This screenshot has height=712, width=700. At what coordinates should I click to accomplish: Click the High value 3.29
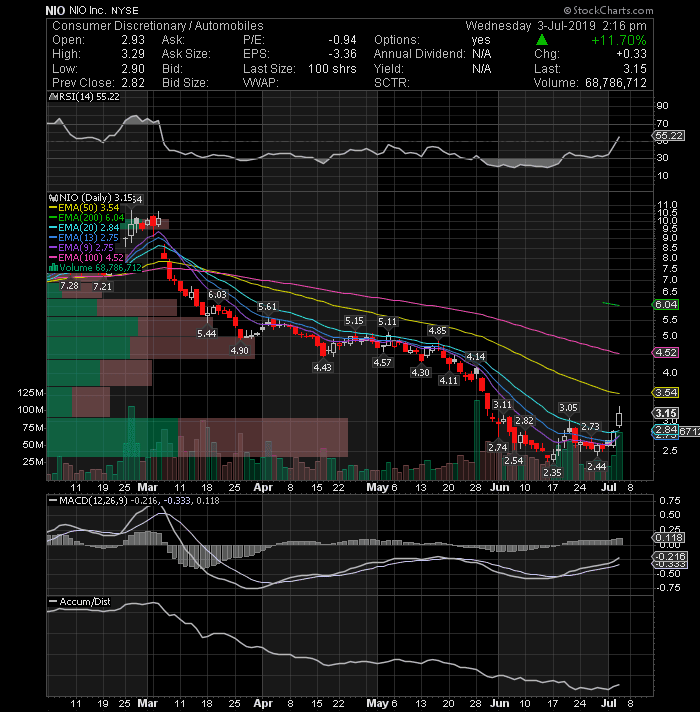tap(133, 54)
